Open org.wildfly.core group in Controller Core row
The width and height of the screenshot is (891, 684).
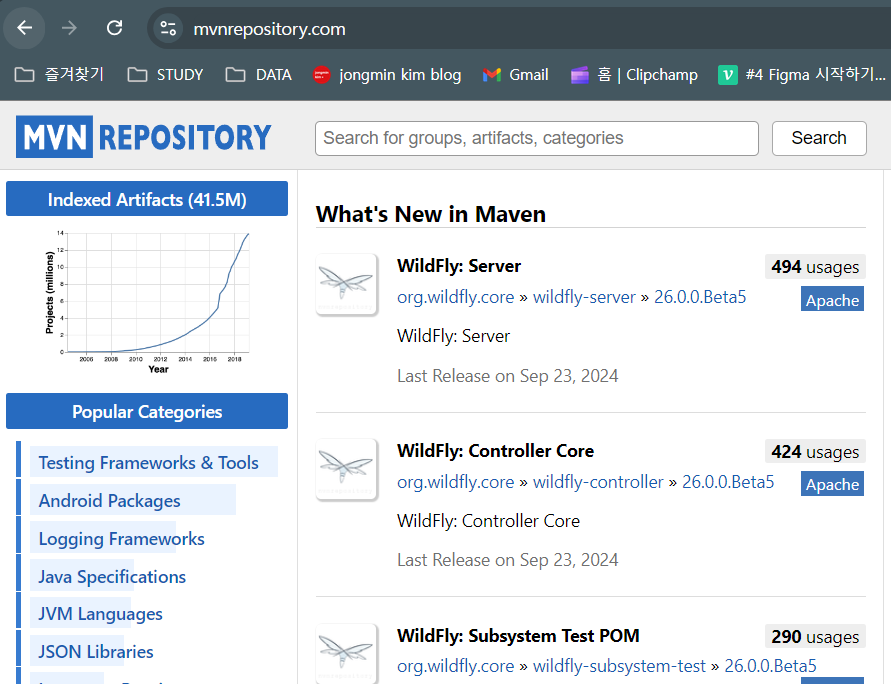pyautogui.click(x=455, y=482)
